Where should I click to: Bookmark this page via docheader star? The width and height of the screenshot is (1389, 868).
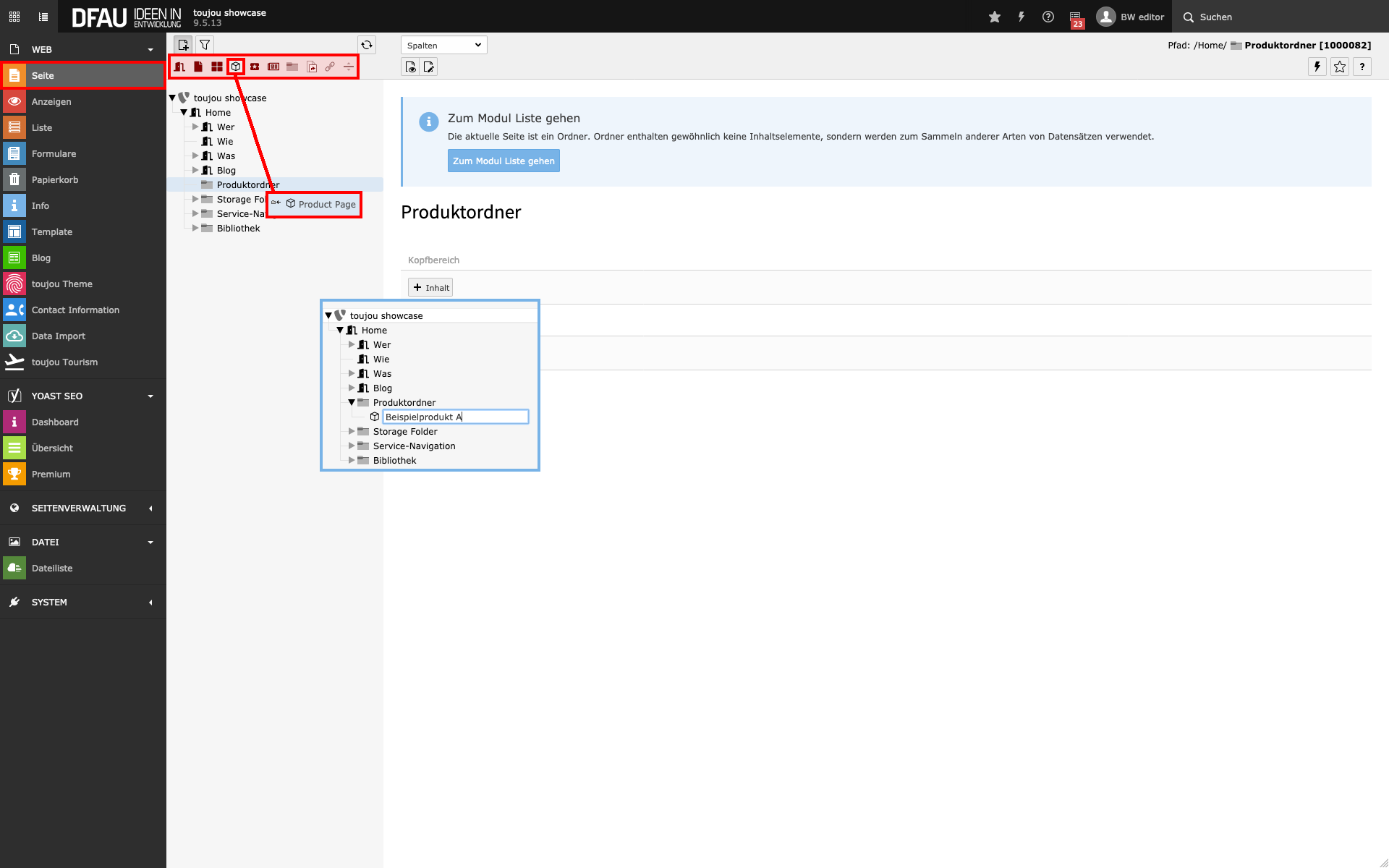[x=1340, y=67]
